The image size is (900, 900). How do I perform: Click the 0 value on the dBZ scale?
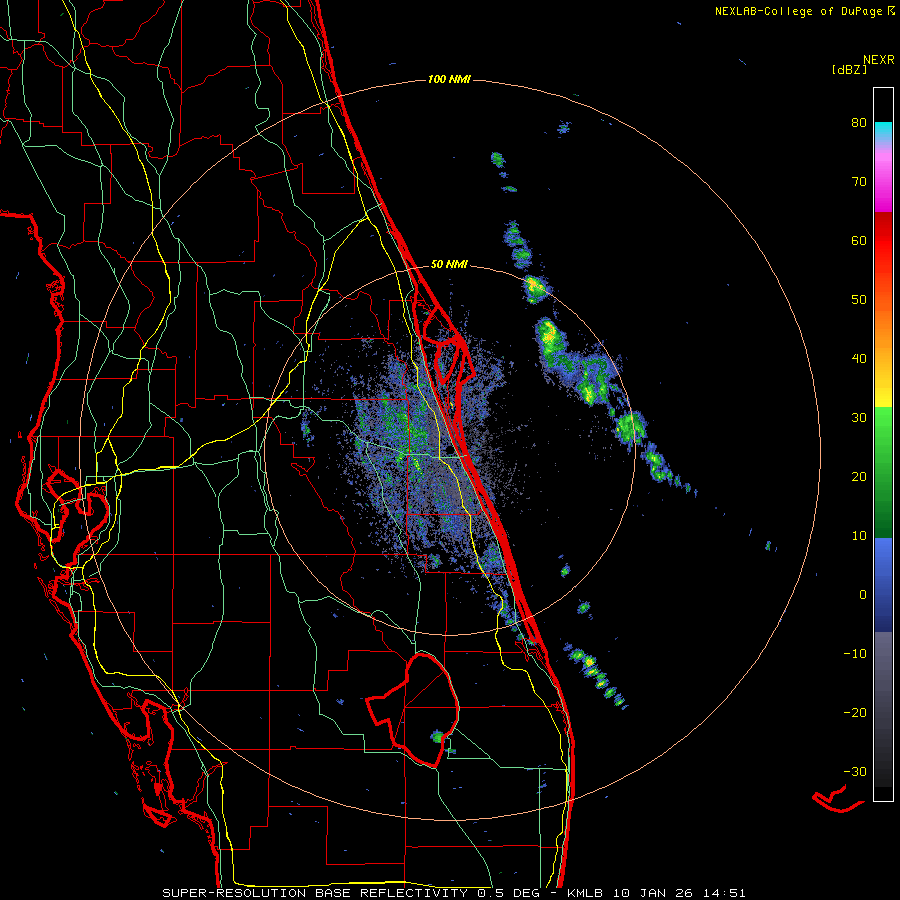click(863, 595)
